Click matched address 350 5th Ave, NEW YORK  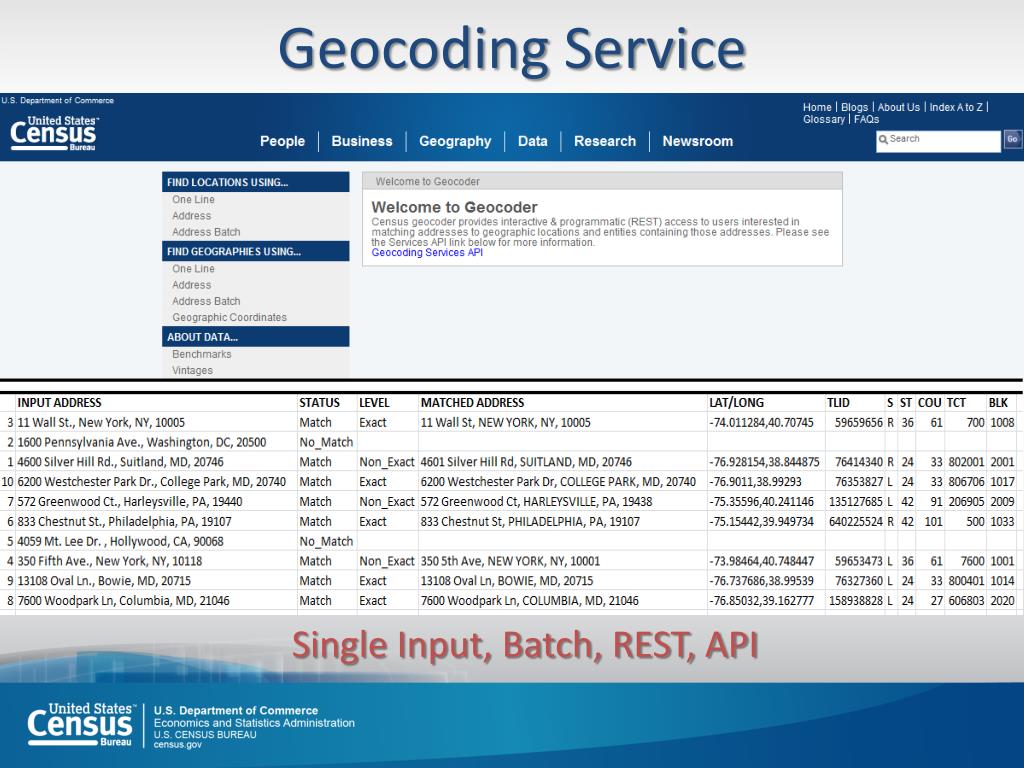(510, 561)
